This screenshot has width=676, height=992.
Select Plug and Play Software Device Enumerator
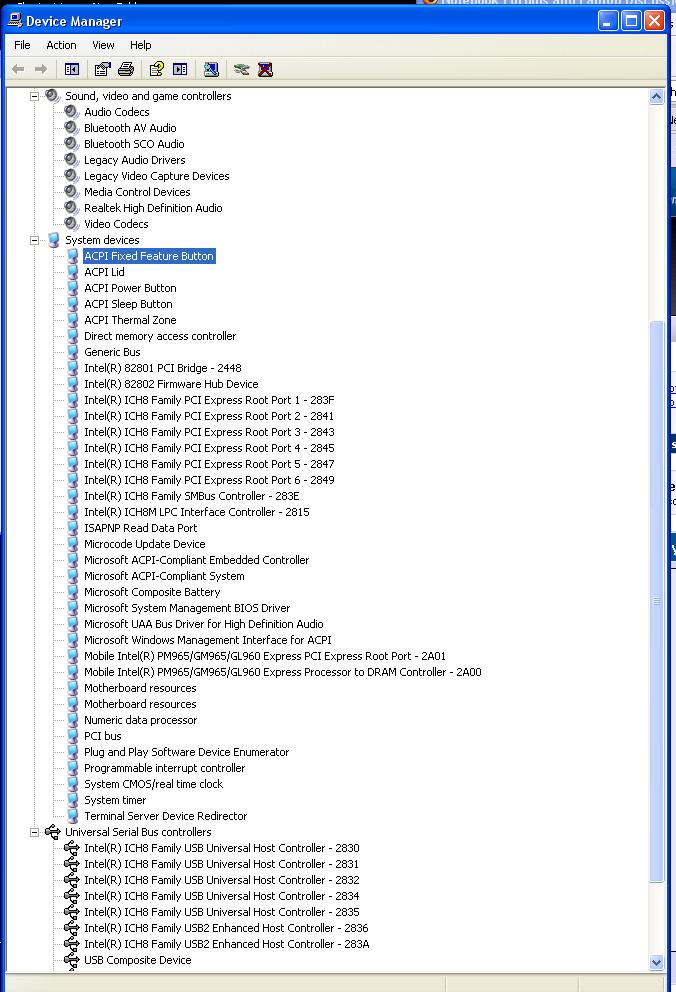187,752
